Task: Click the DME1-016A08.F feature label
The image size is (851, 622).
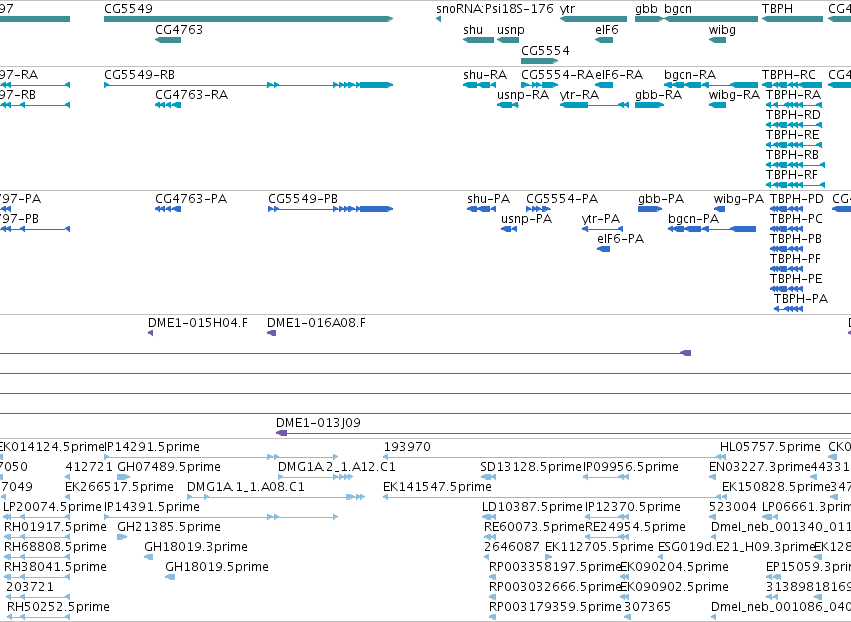Action: [x=316, y=323]
